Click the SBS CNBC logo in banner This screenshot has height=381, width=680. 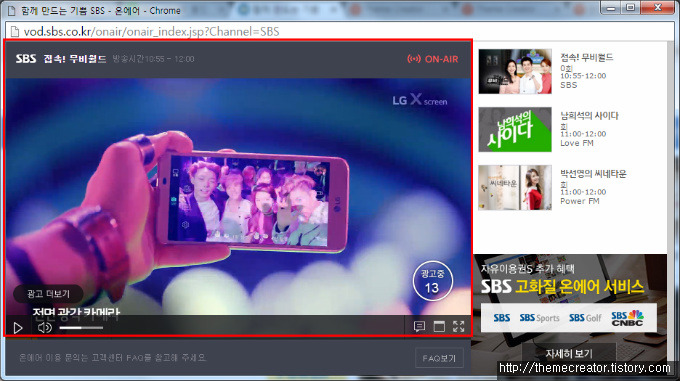[627, 318]
